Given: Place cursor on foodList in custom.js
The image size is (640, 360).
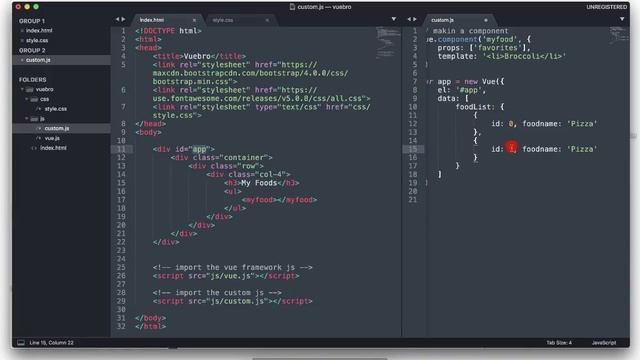Looking at the screenshot, I should click(473, 107).
